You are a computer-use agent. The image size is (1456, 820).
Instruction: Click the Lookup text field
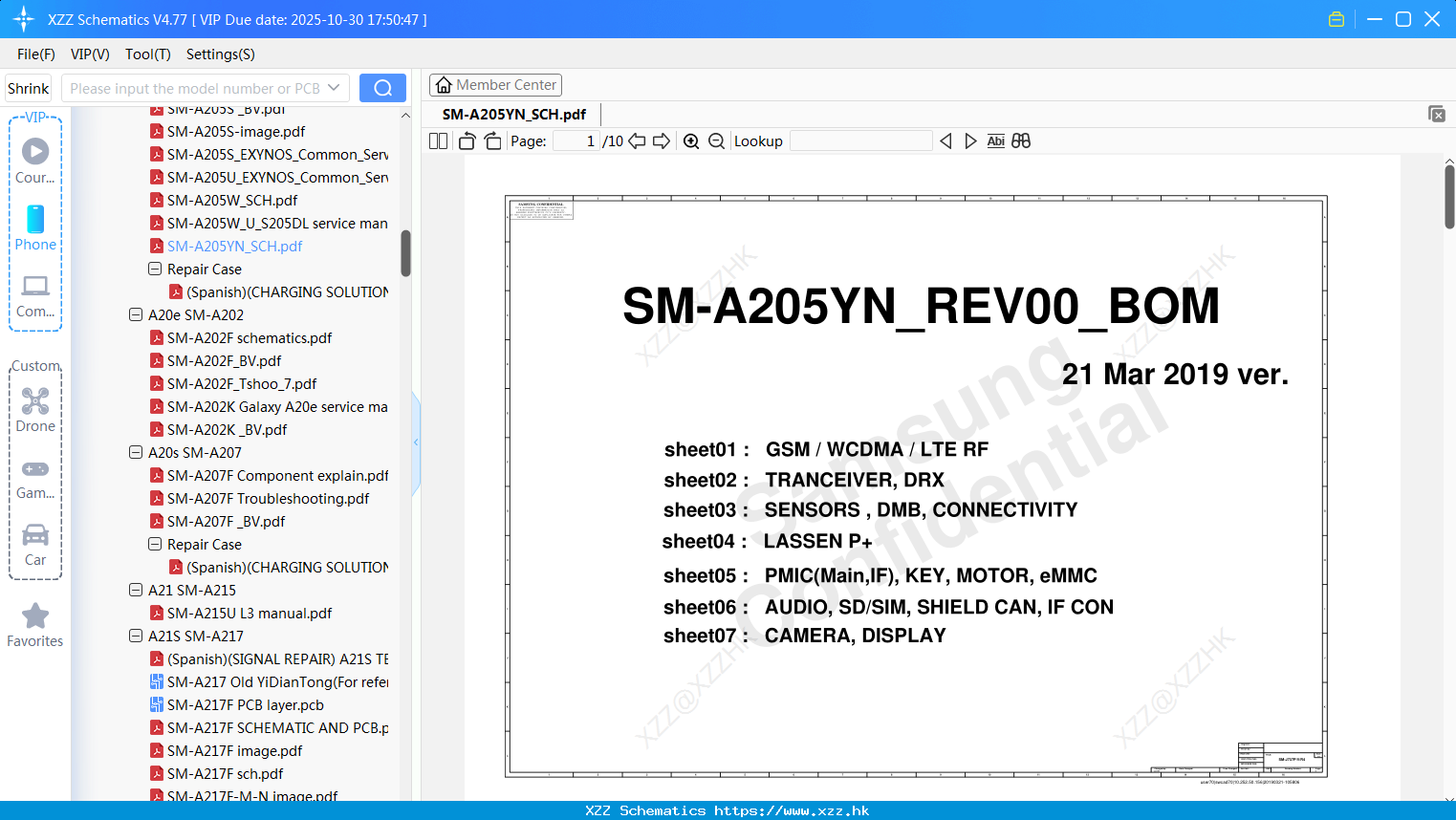[x=860, y=141]
